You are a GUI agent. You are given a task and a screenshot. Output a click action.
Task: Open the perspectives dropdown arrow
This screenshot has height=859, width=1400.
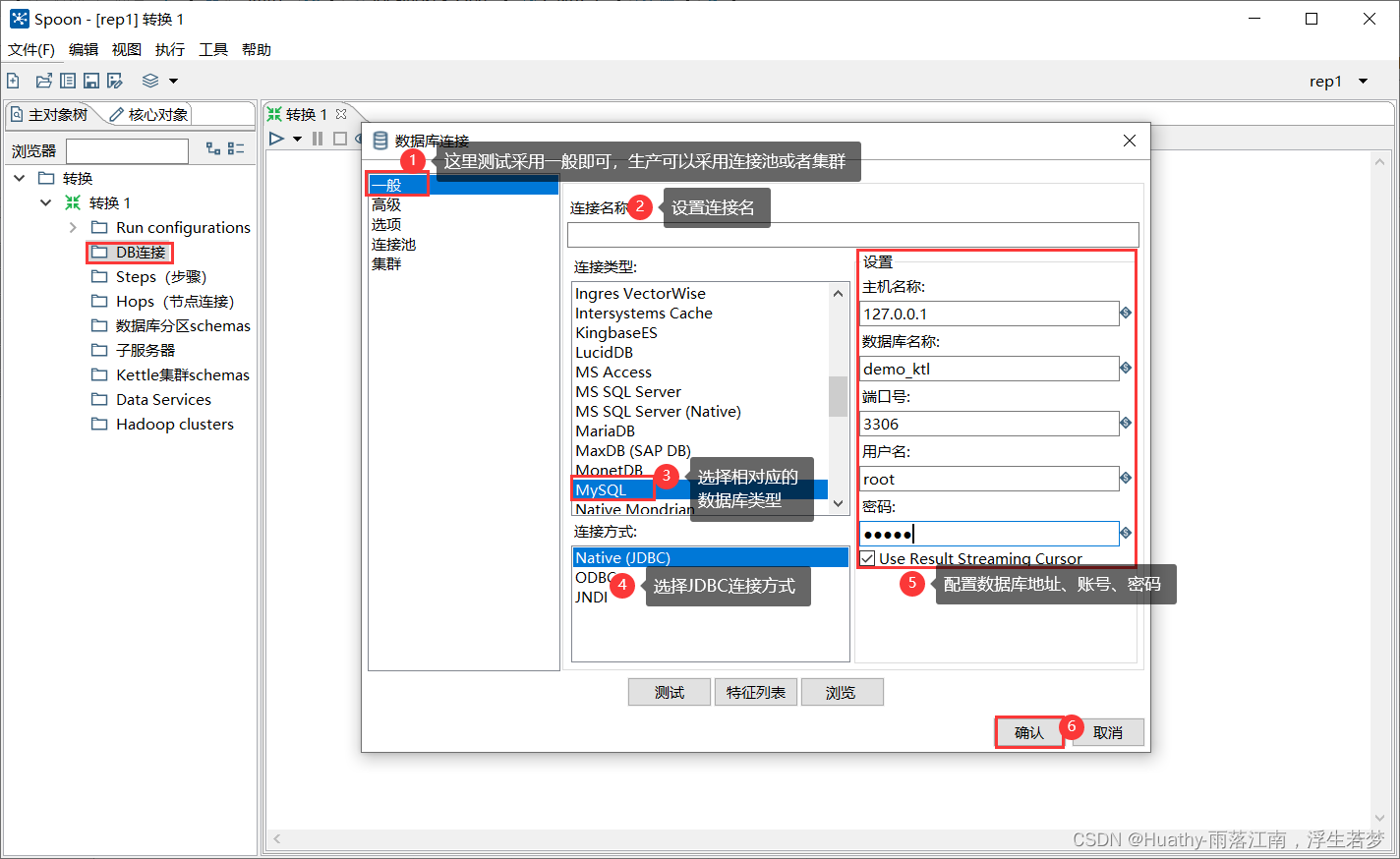coord(173,81)
